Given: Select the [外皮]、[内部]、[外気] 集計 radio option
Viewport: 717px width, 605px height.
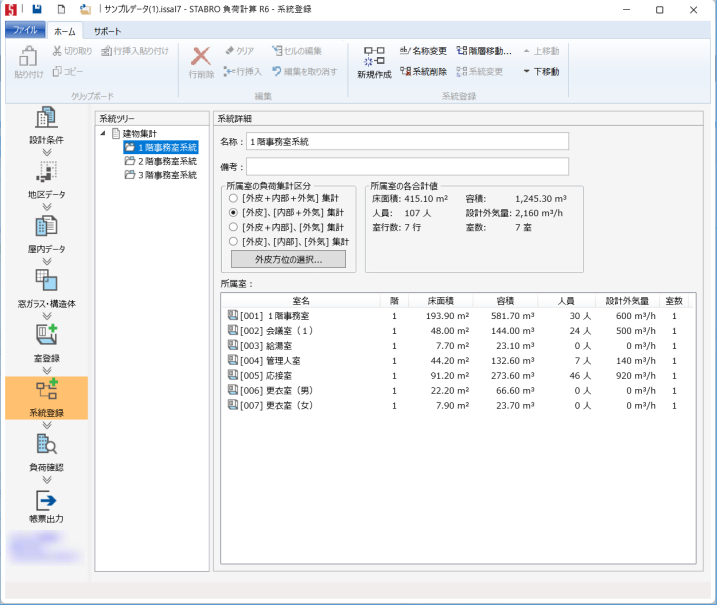Looking at the screenshot, I should point(233,241).
